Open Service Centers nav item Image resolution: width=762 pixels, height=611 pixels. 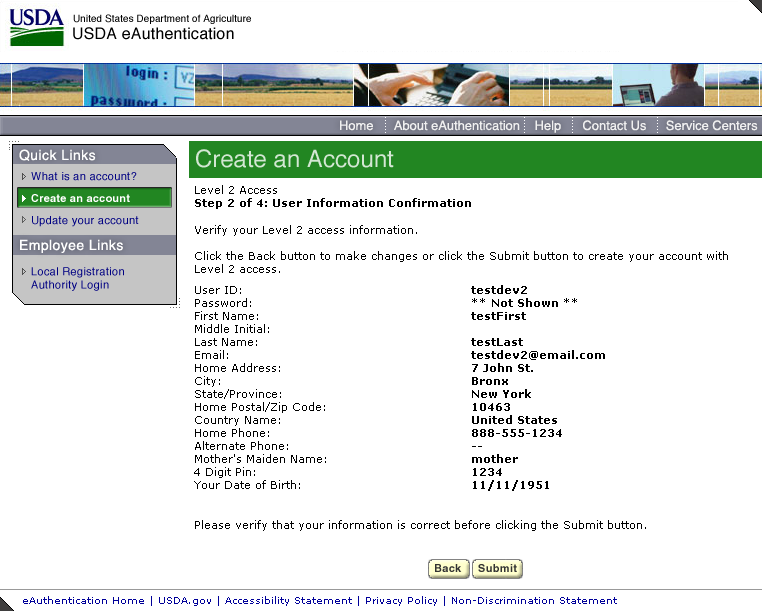(711, 125)
